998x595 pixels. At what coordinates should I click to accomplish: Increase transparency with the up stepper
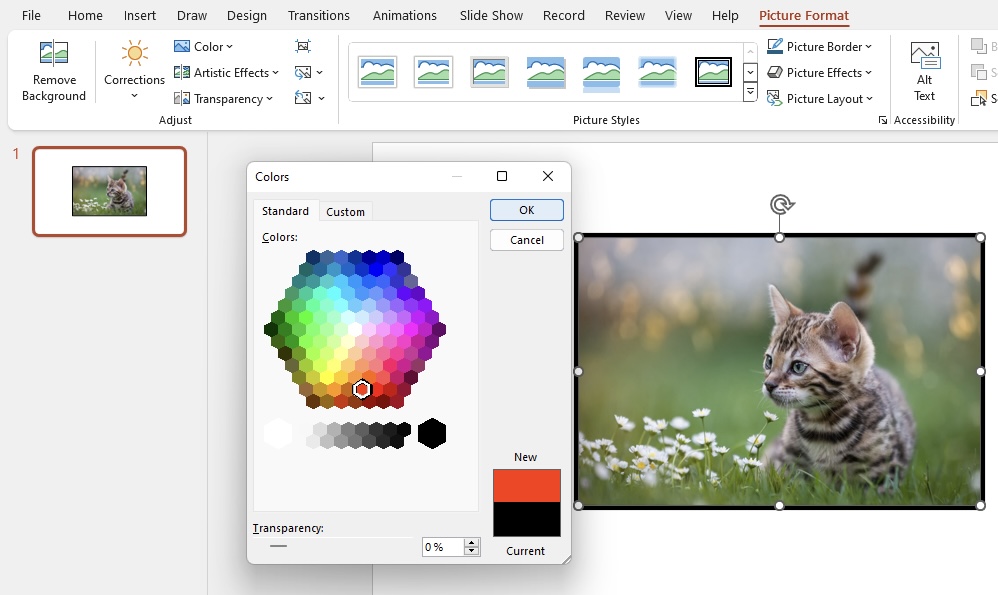tap(472, 543)
